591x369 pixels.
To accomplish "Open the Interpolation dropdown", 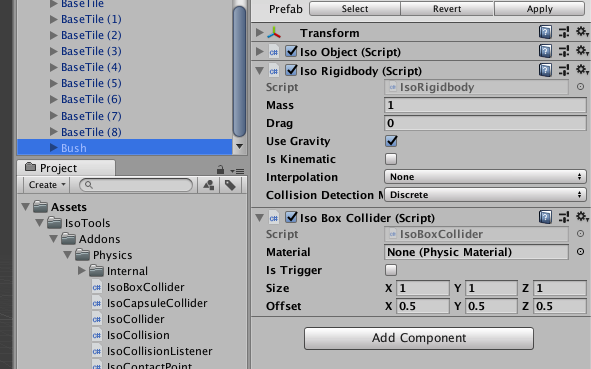I will point(485,176).
